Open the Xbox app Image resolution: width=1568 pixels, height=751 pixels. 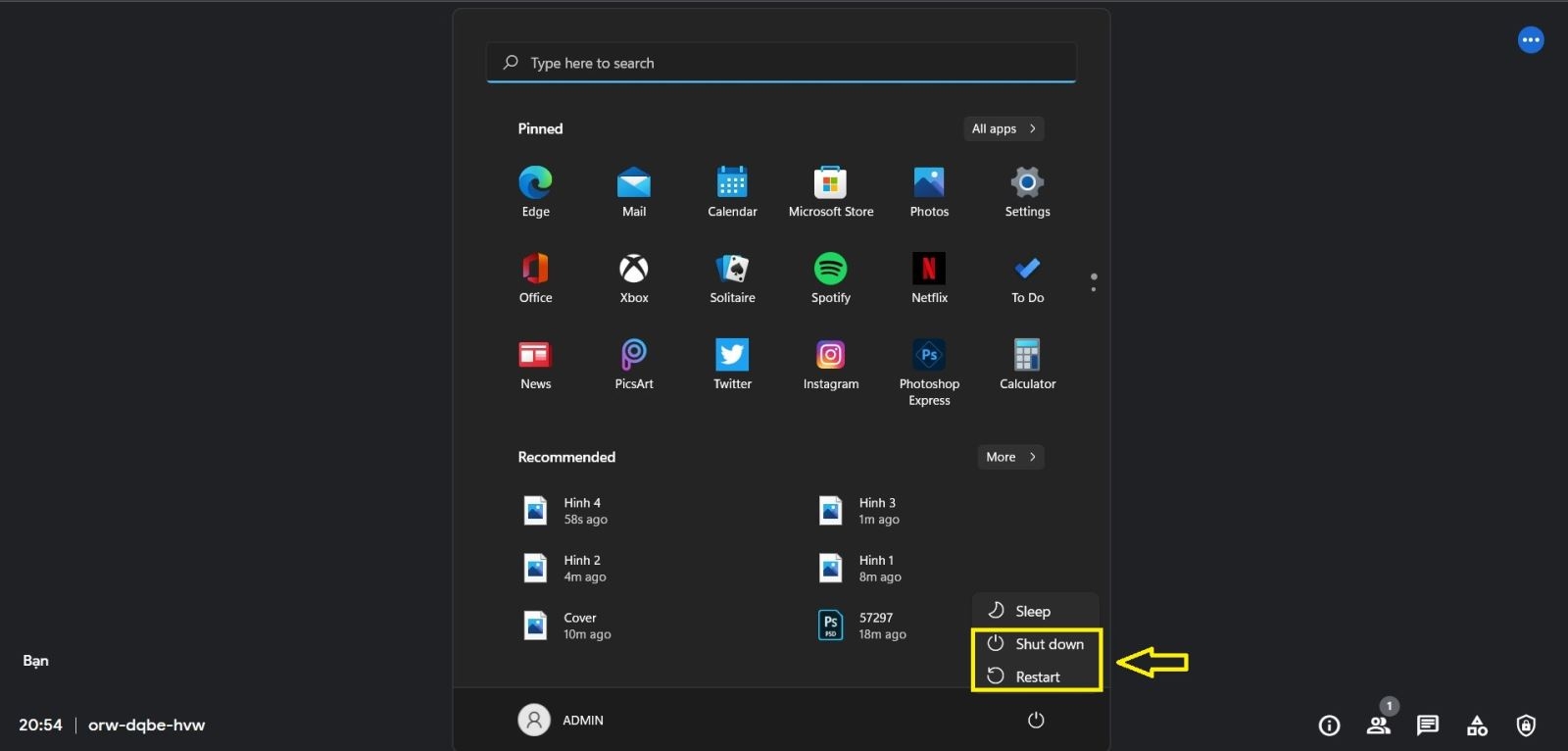pyautogui.click(x=634, y=277)
